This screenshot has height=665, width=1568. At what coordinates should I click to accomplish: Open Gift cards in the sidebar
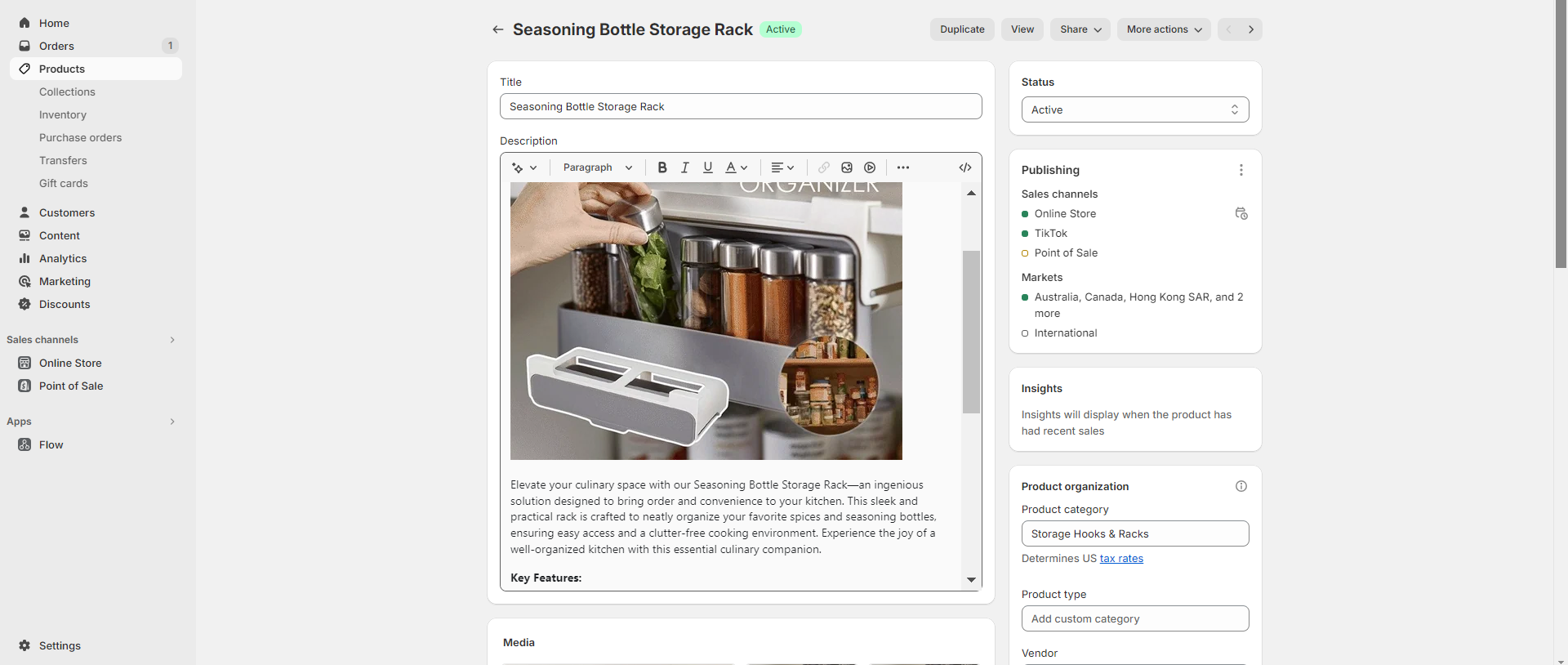pyautogui.click(x=64, y=183)
